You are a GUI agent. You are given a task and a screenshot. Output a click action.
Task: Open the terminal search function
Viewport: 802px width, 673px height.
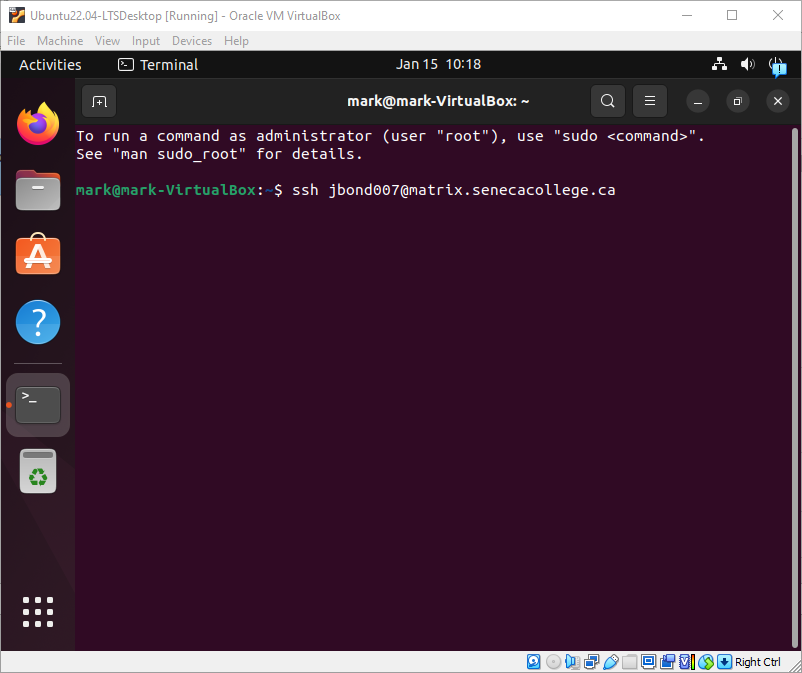click(x=607, y=101)
